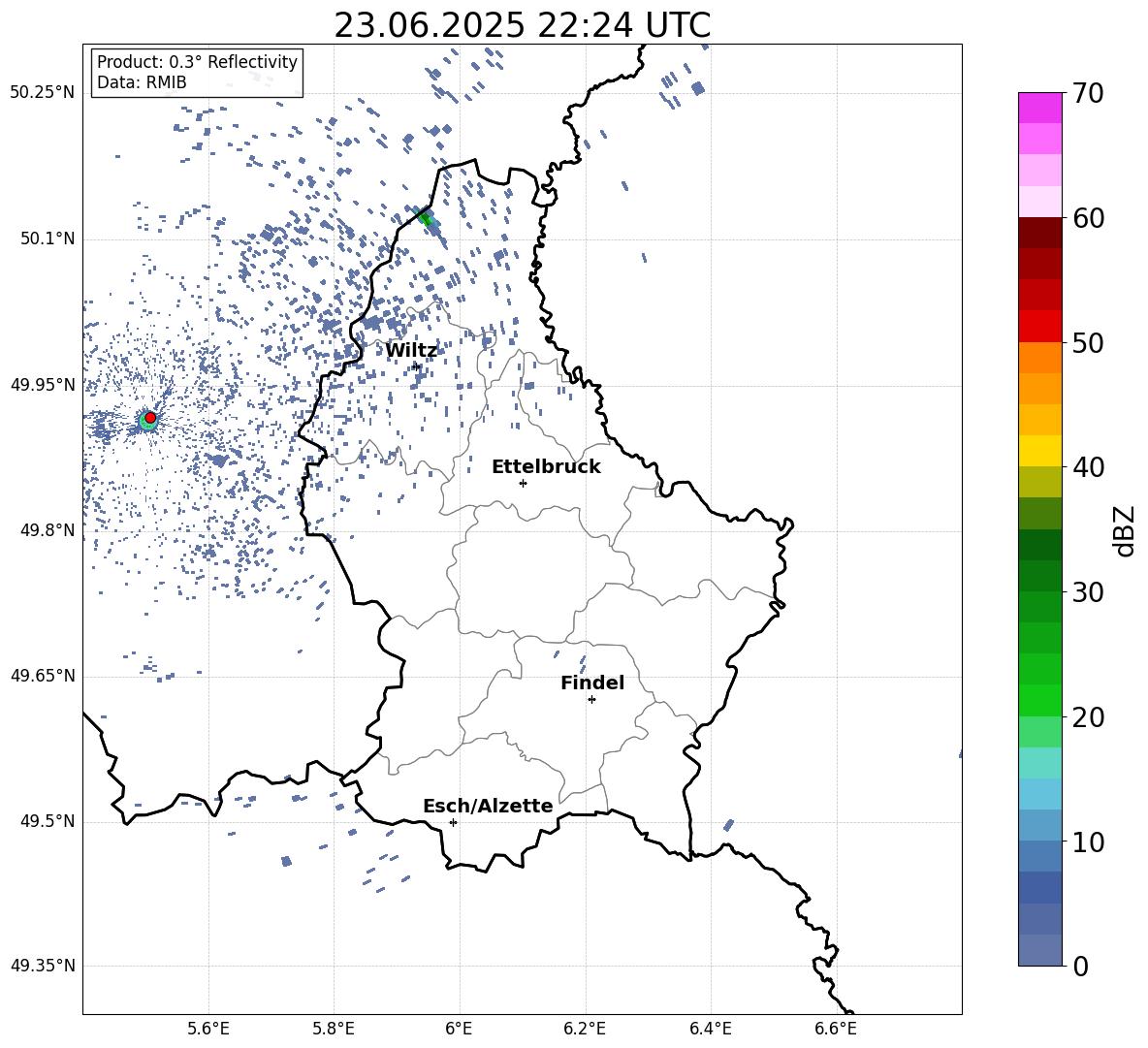Click the 49.65°N latitude label
The width and height of the screenshot is (1148, 1048).
coord(43,676)
